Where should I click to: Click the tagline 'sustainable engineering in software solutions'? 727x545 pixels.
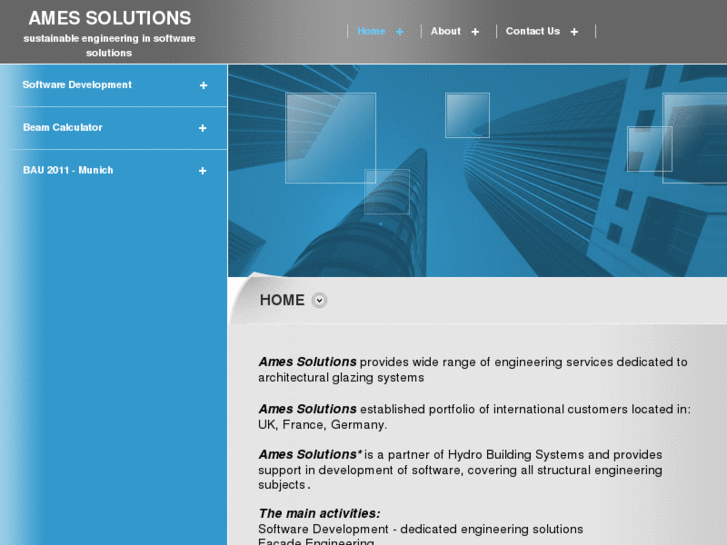pyautogui.click(x=109, y=45)
